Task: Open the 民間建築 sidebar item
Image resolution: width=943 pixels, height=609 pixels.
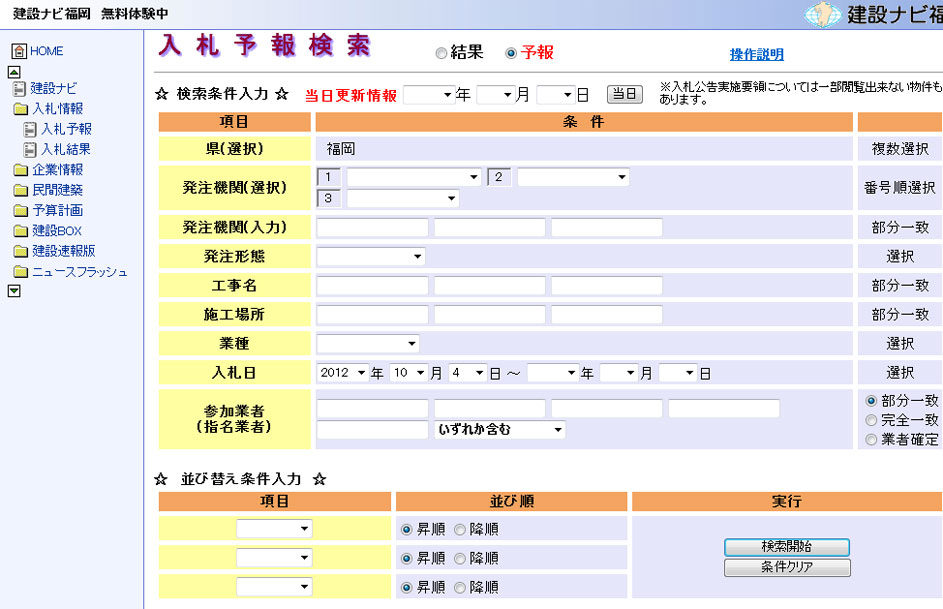Action: [58, 191]
